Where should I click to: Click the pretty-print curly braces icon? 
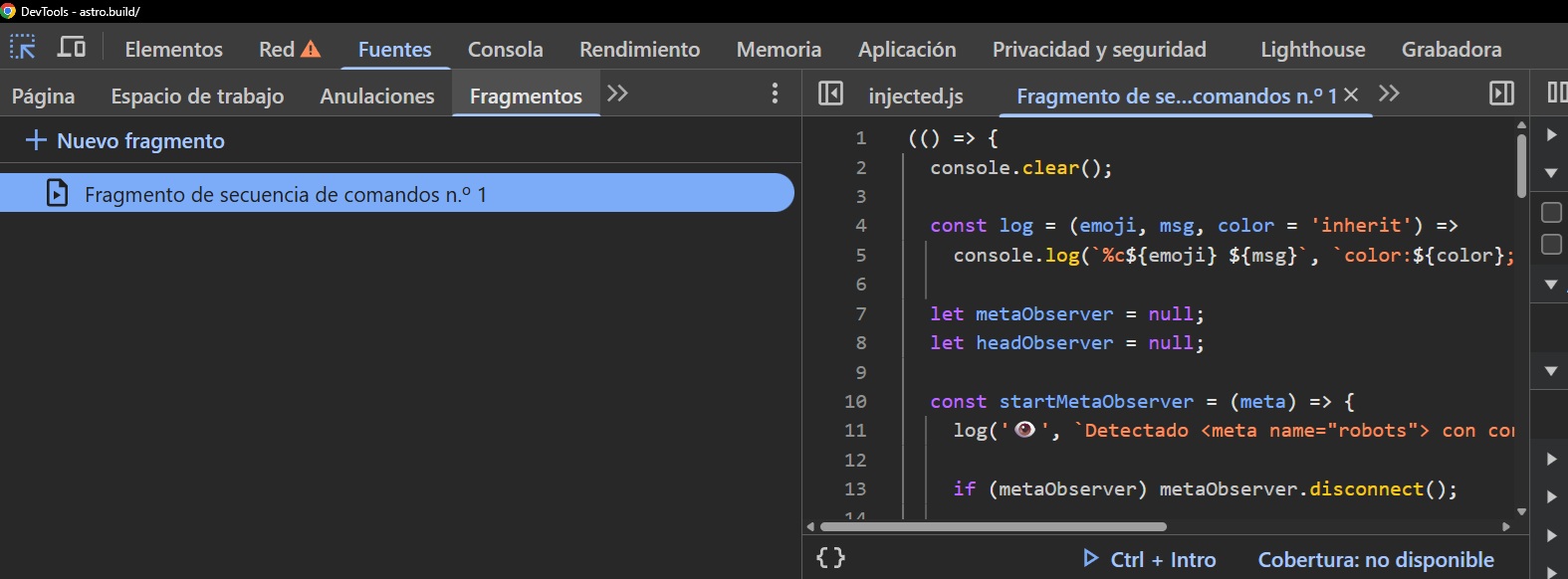830,558
